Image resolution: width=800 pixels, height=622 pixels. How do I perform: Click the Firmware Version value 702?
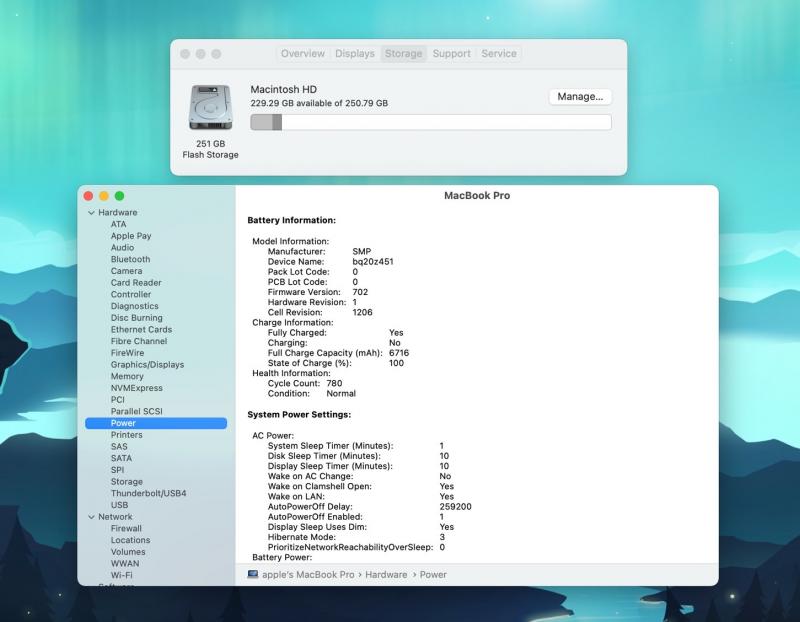tap(360, 292)
